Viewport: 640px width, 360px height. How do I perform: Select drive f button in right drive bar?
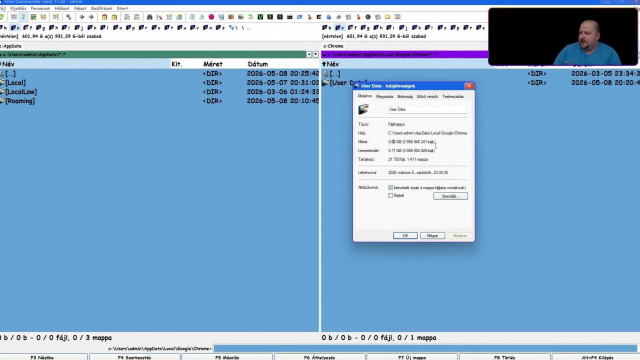tap(352, 28)
